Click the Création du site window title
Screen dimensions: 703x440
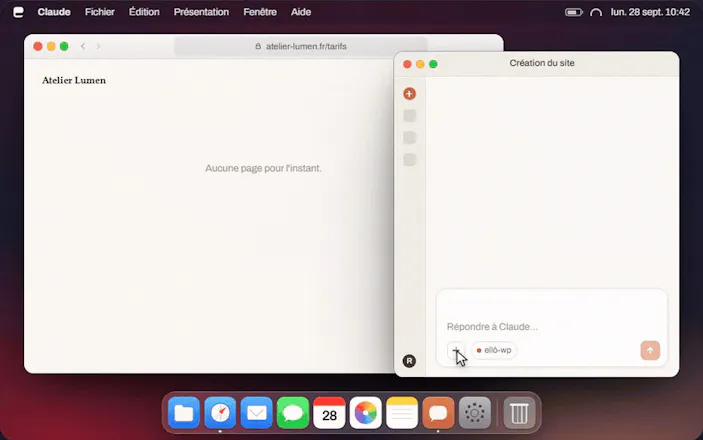[x=542, y=63]
